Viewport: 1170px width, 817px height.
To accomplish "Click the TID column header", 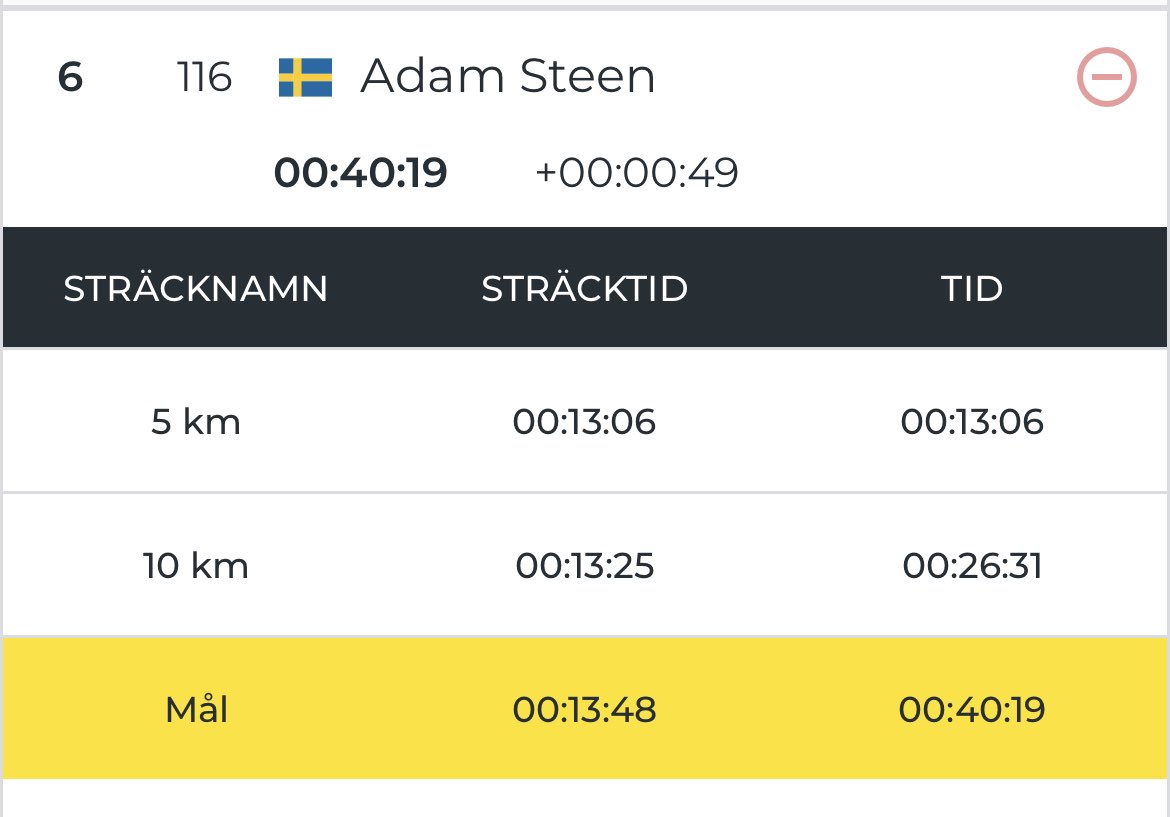I will pyautogui.click(x=972, y=289).
